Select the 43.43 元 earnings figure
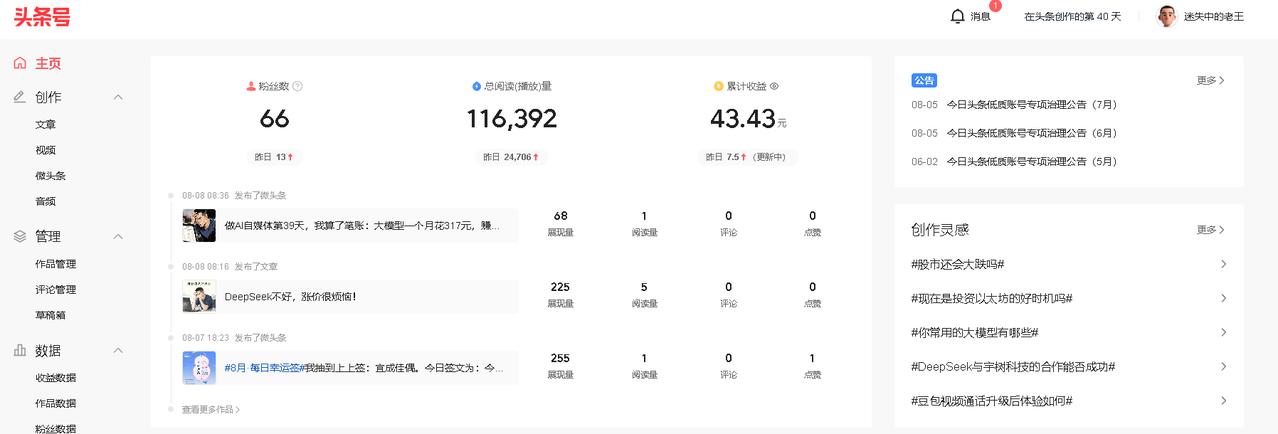Image resolution: width=1278 pixels, height=434 pixels. click(748, 119)
